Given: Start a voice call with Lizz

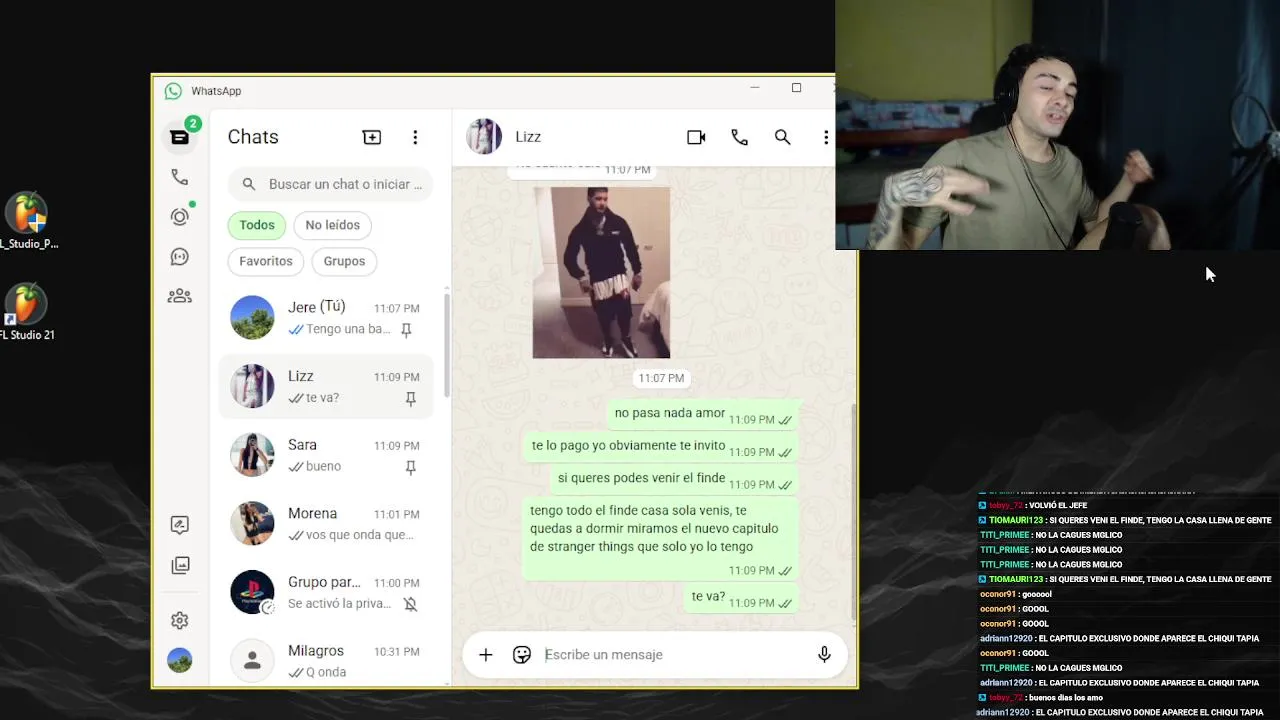Looking at the screenshot, I should click(739, 137).
